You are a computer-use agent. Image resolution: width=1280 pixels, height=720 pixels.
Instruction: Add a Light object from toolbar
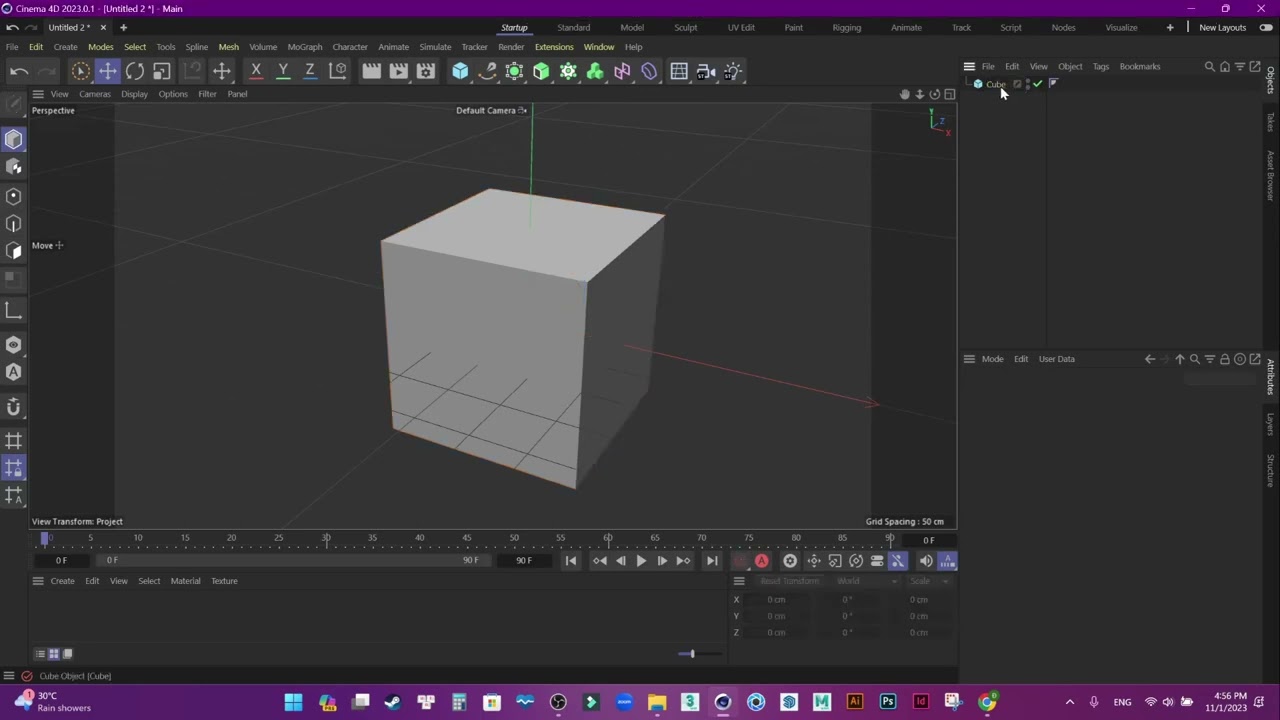[733, 71]
